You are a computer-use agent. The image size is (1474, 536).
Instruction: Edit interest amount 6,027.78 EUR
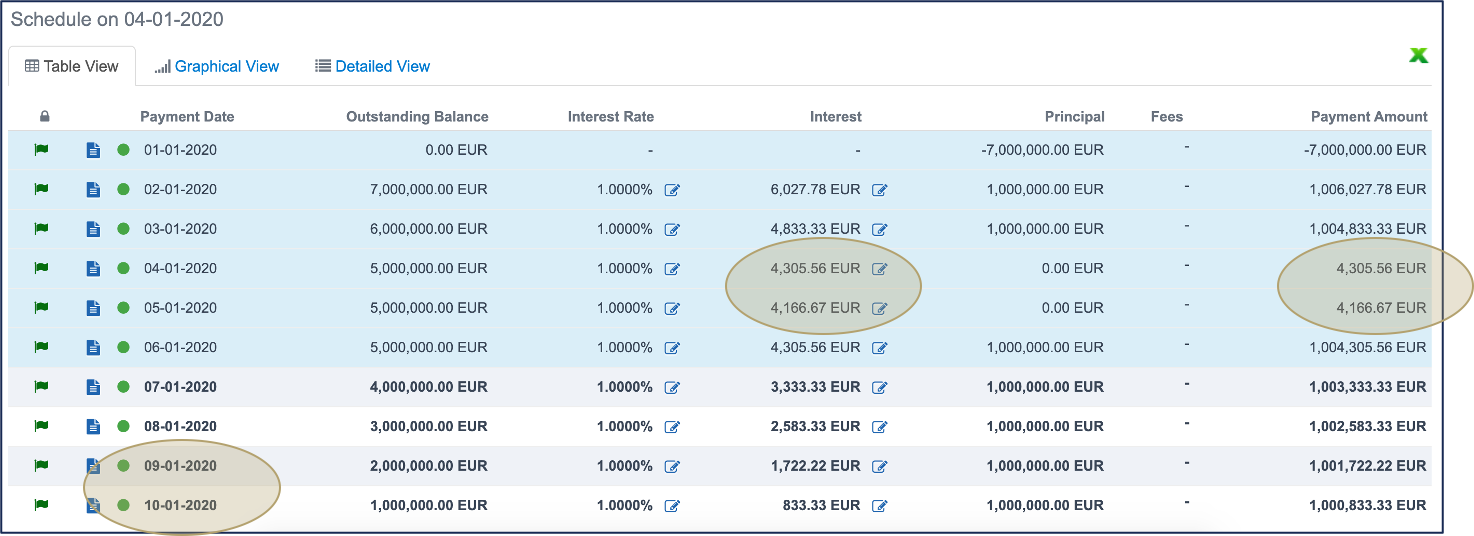(x=879, y=190)
